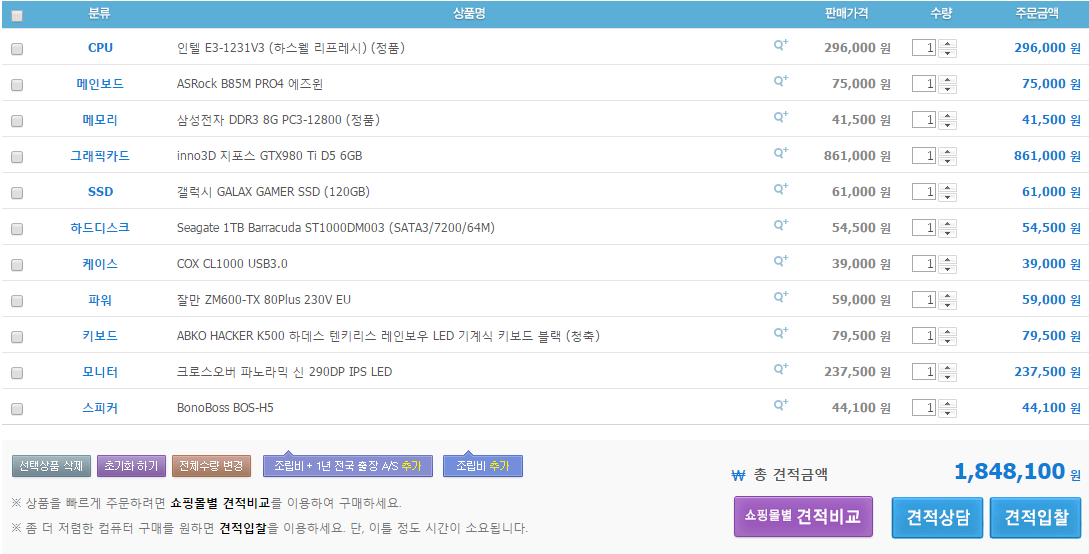Check the 케이스 row checkbox
Viewport: 1089px width, 554px height.
tap(17, 265)
